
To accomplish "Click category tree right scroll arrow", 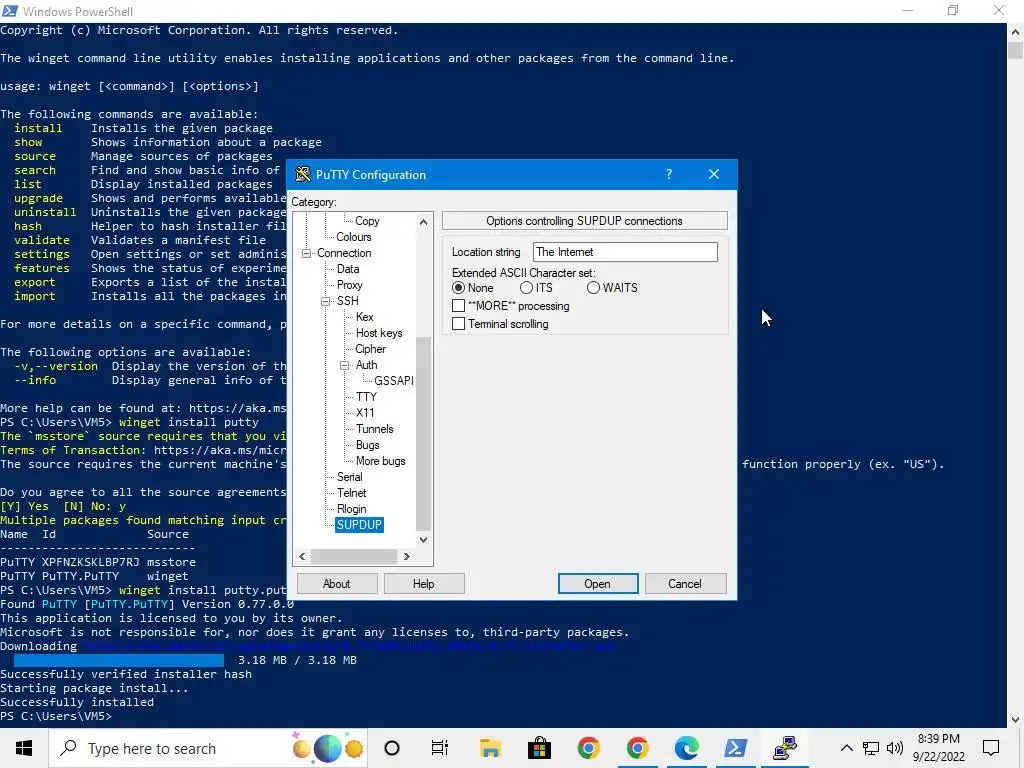I will (407, 556).
